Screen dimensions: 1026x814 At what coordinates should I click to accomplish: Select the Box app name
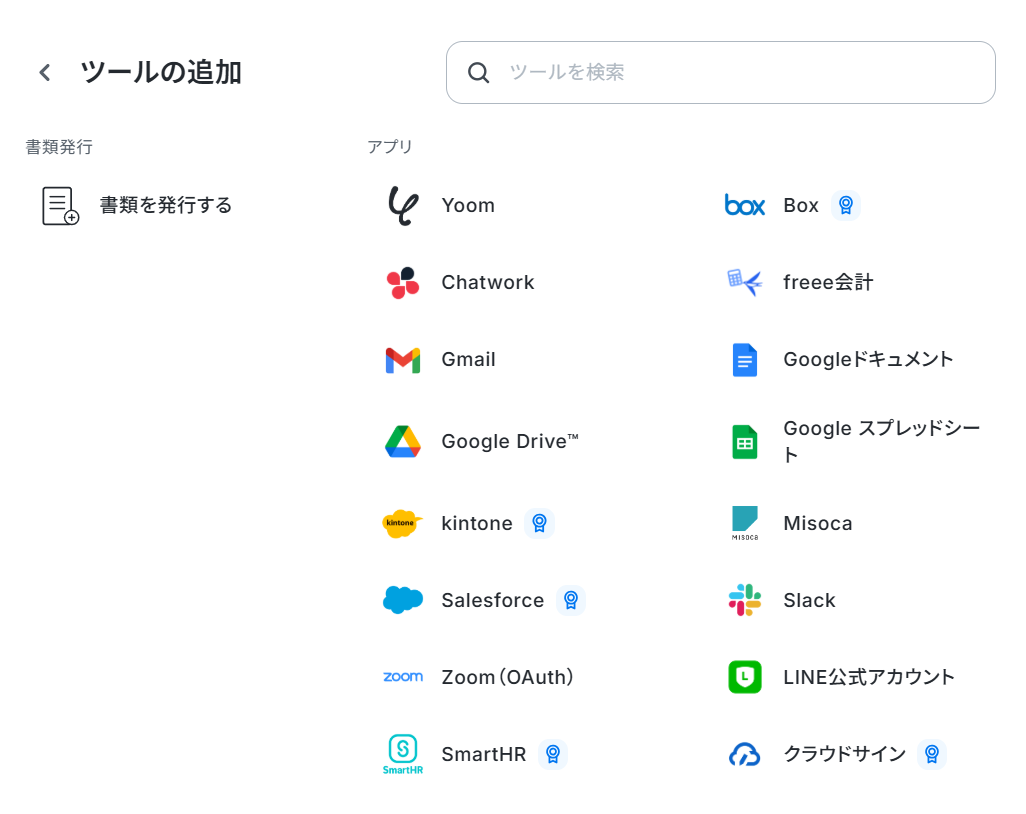tap(801, 205)
